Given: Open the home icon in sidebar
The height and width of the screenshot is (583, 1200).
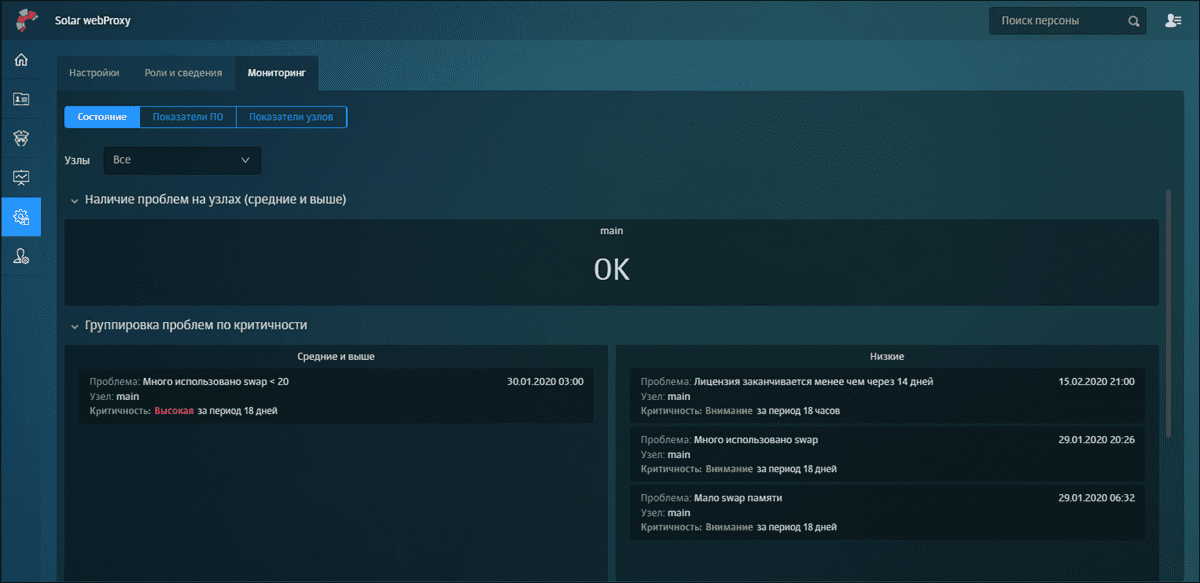Looking at the screenshot, I should point(21,60).
